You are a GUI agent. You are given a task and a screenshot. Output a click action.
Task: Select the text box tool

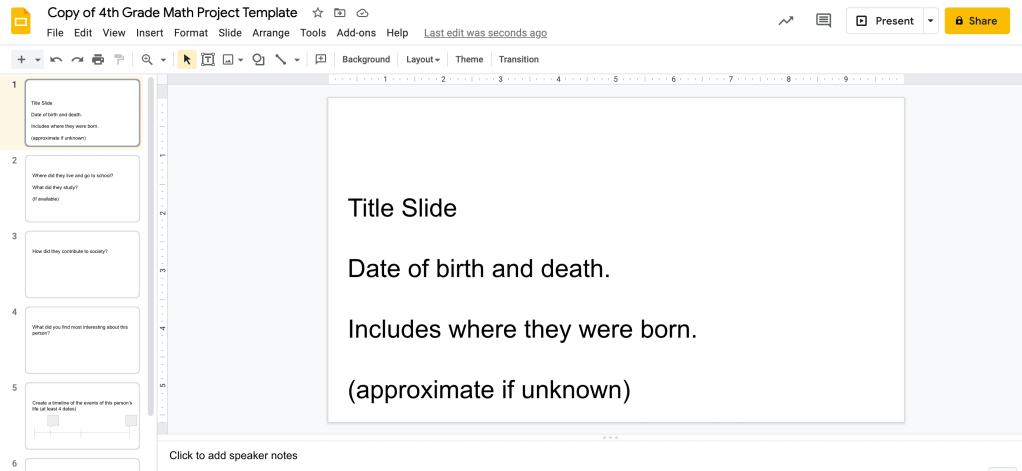pos(208,60)
